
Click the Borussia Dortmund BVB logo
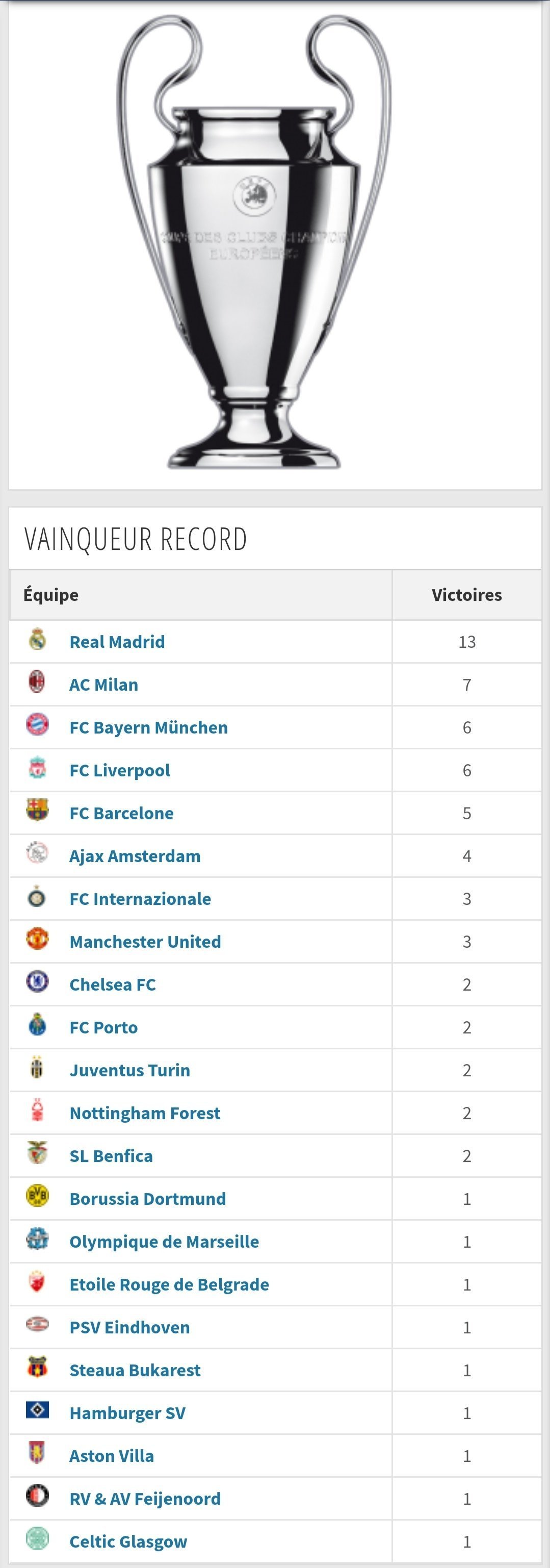[x=37, y=1196]
